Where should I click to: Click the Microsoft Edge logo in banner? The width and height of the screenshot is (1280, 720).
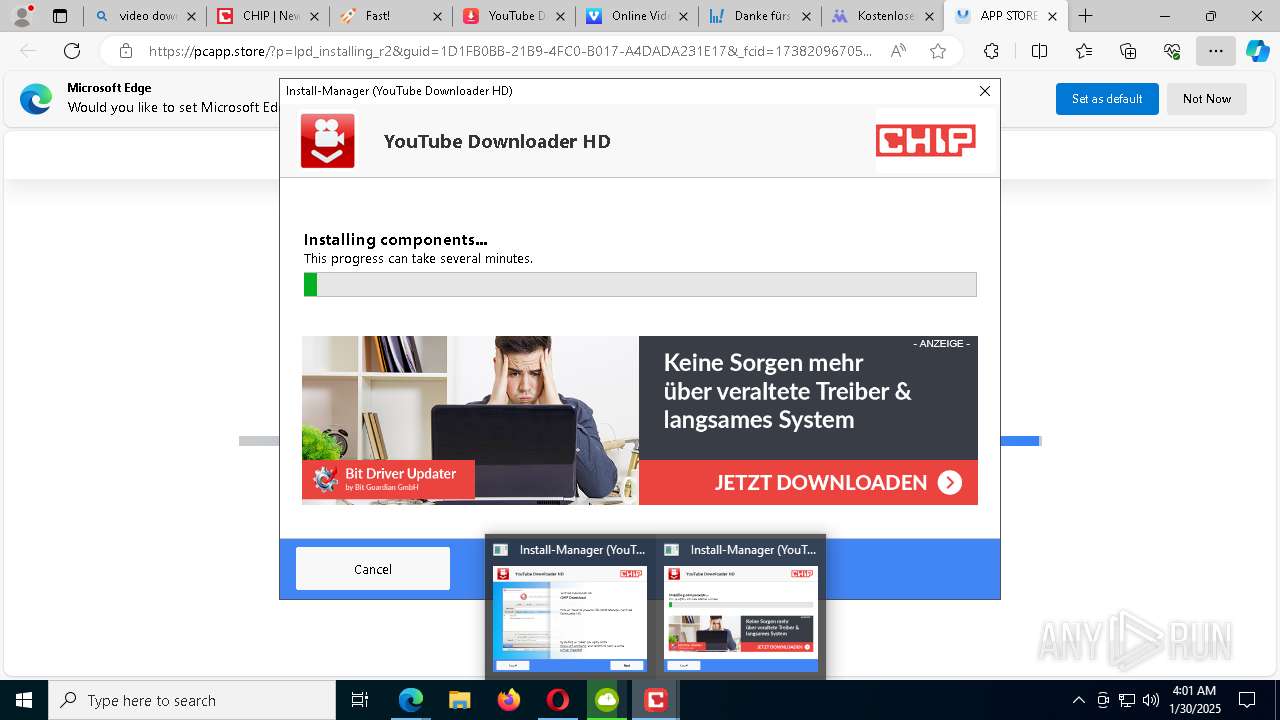tap(36, 99)
